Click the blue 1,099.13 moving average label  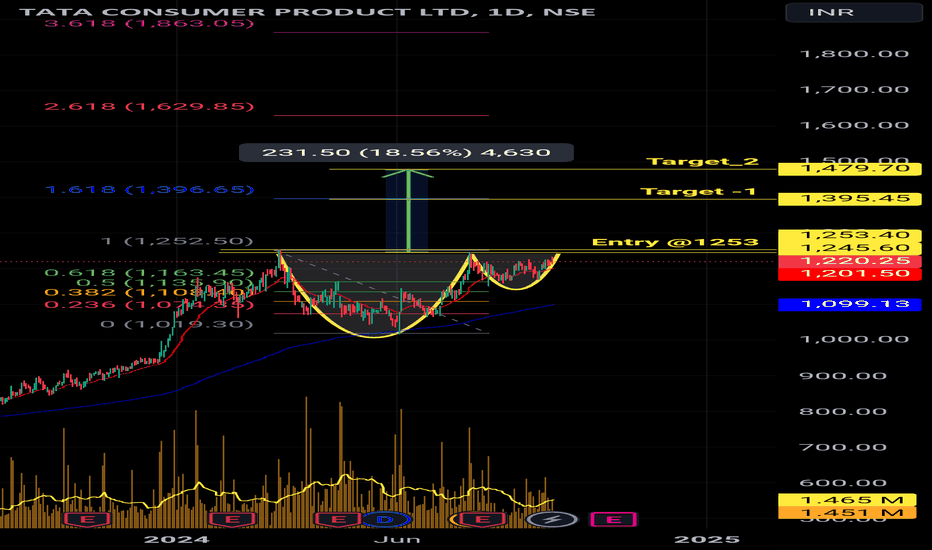[850, 304]
